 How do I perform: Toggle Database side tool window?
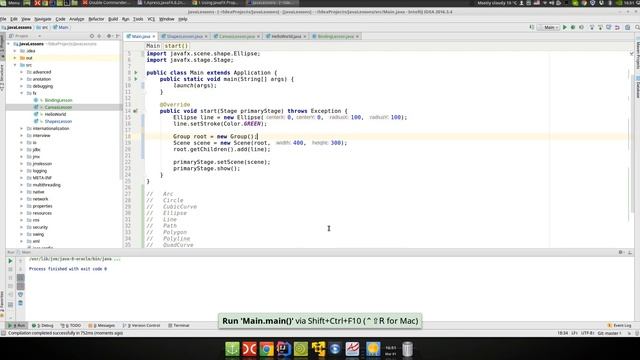coord(637,88)
